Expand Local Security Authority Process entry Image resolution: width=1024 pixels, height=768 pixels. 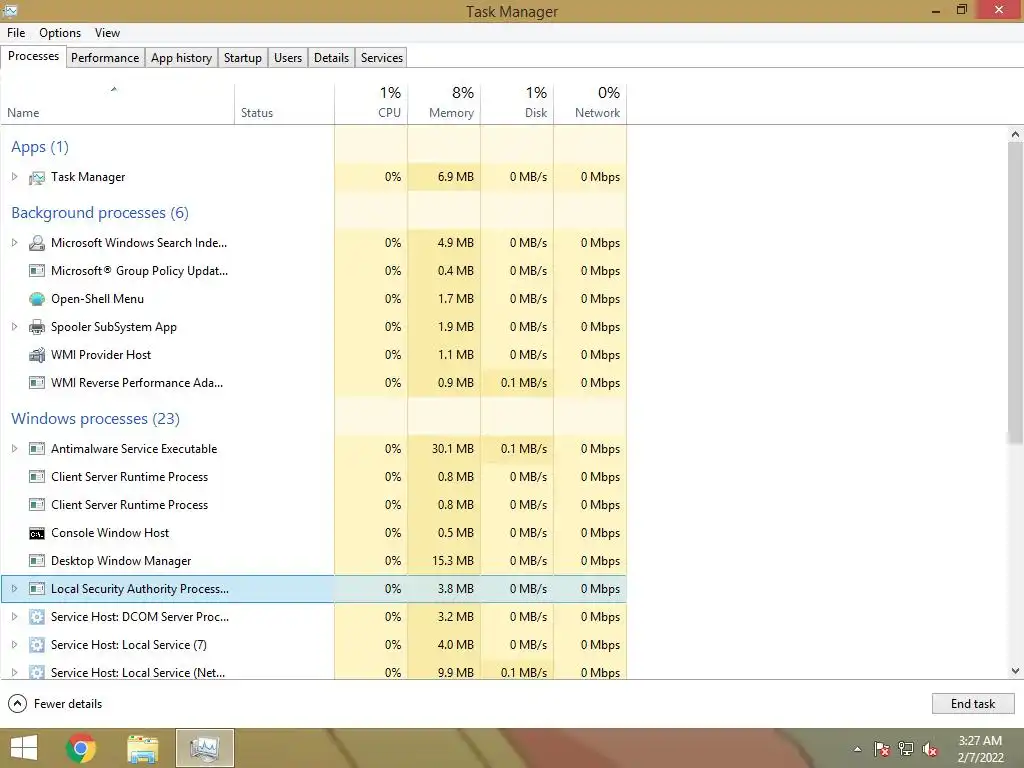coord(14,589)
